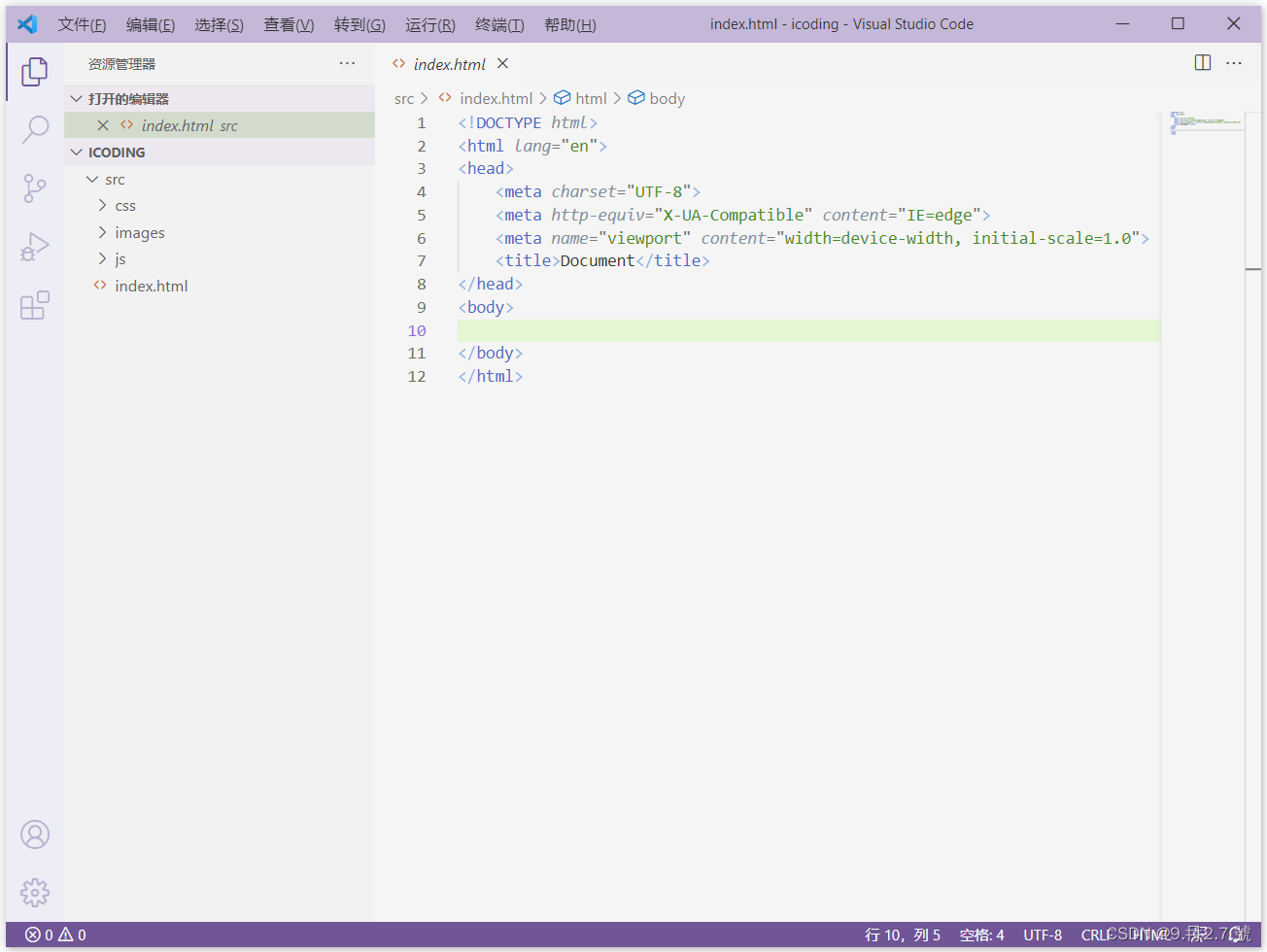
Task: Close the index.html editor tab
Action: tap(502, 63)
